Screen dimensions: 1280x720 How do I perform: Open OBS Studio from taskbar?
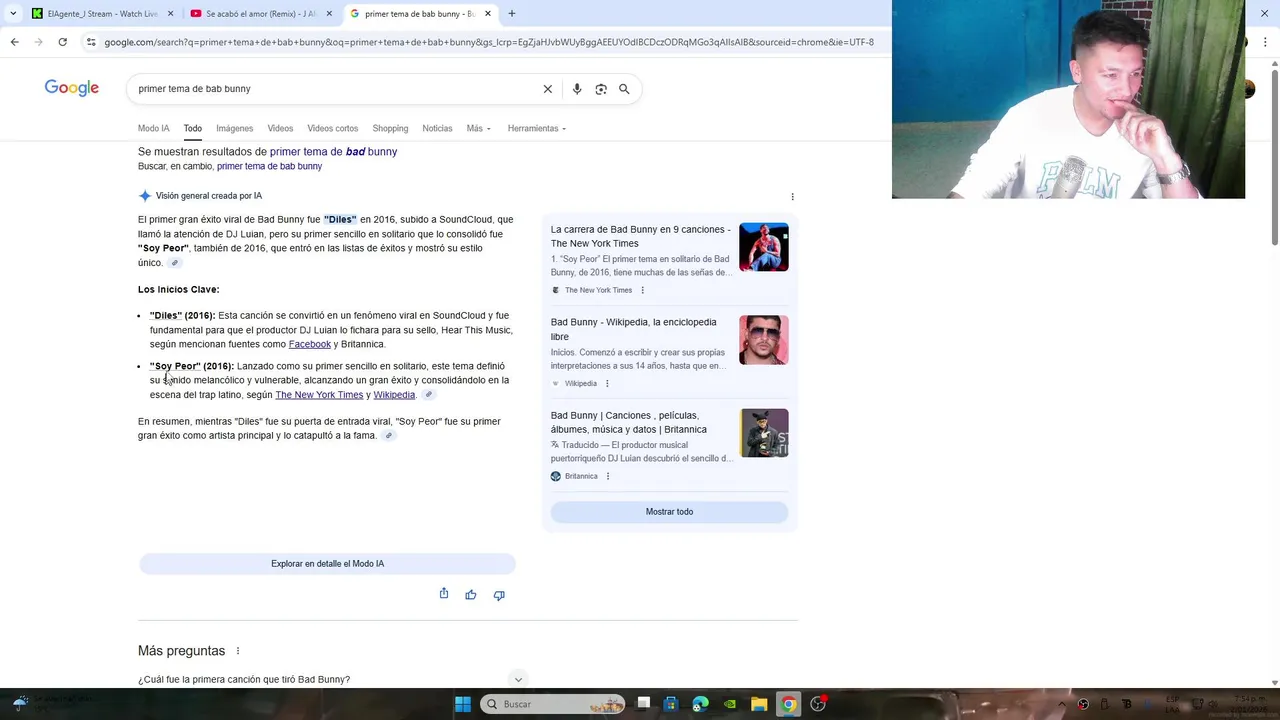click(x=818, y=704)
